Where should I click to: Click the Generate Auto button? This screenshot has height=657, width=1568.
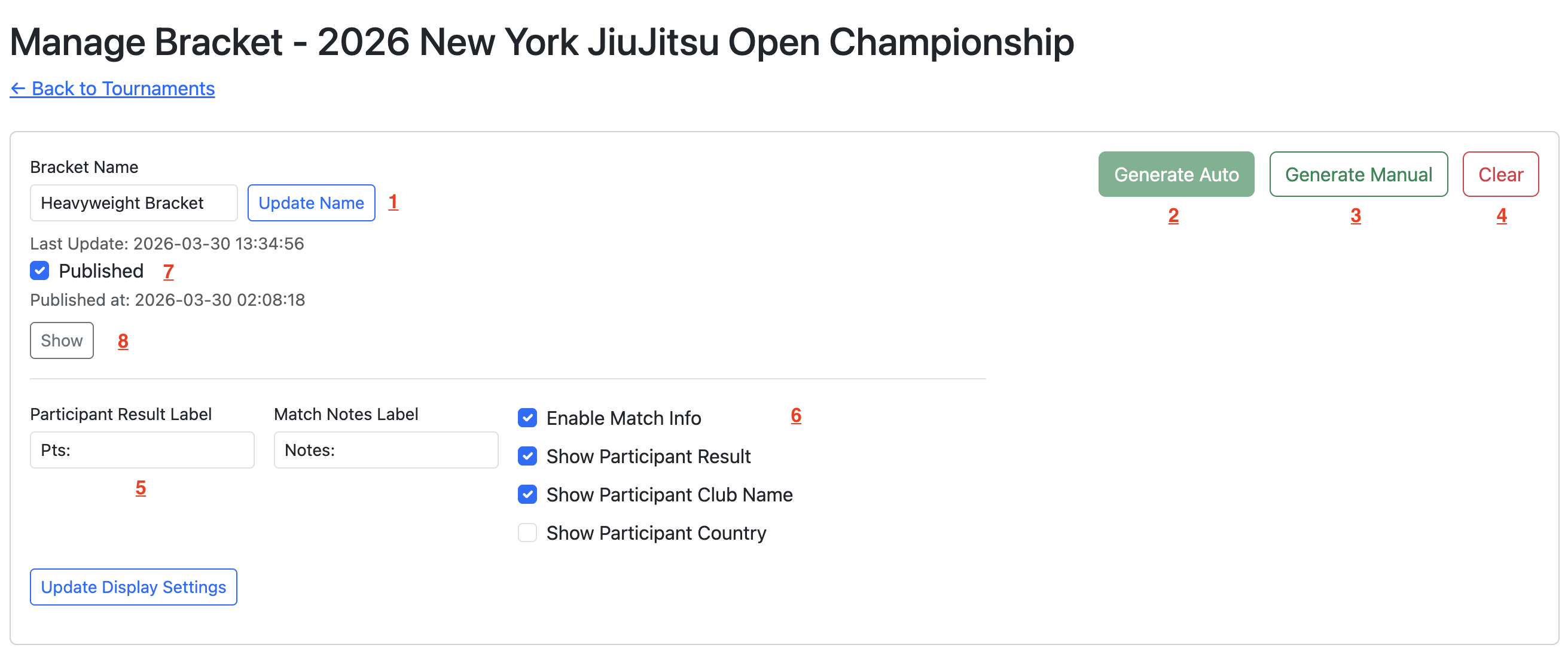[1175, 175]
